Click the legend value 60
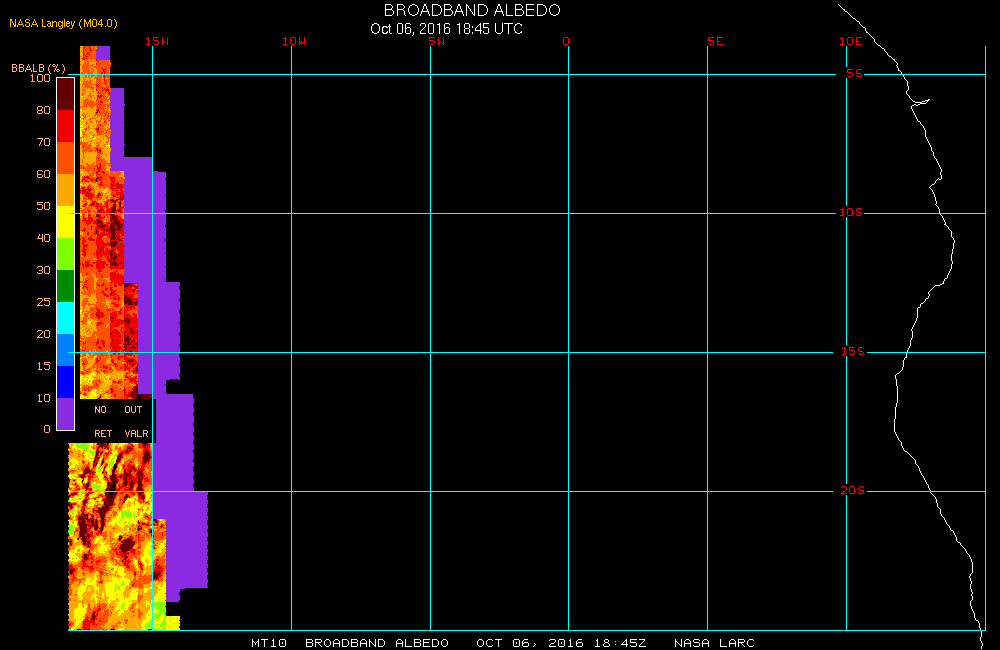The width and height of the screenshot is (1000, 650). (x=43, y=174)
